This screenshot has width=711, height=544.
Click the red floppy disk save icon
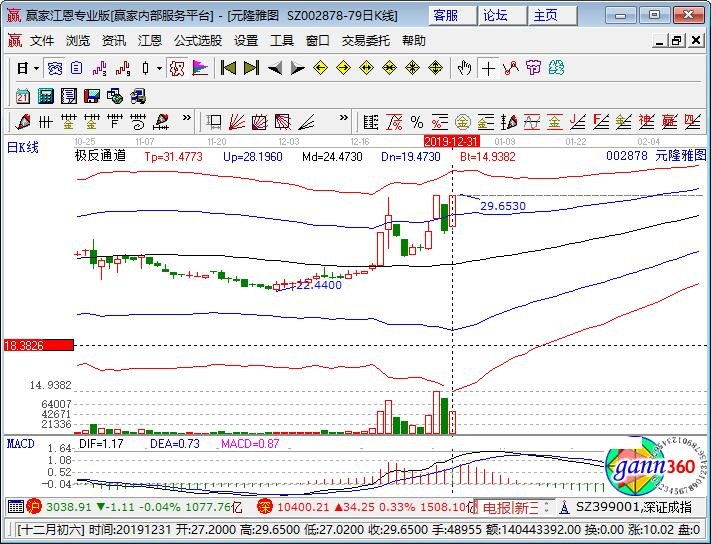pyautogui.click(x=92, y=96)
